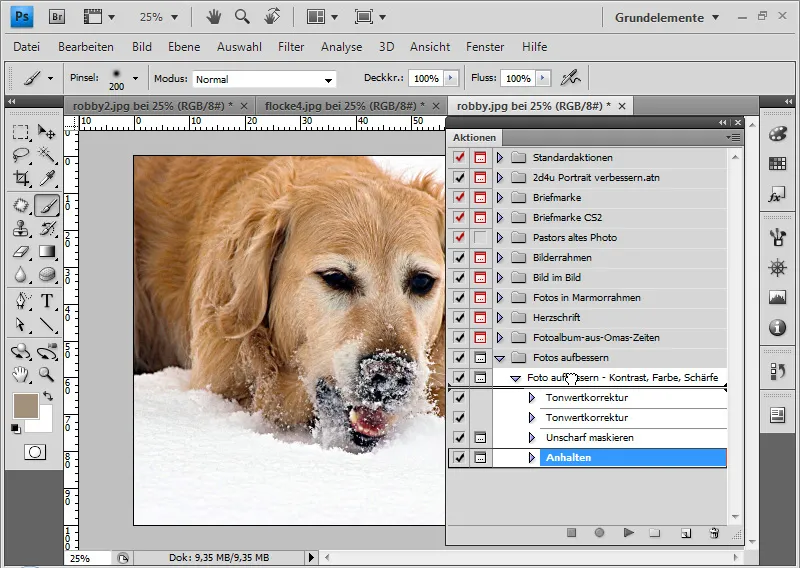Toggle Quick Mask mode
The width and height of the screenshot is (800, 568).
35,452
